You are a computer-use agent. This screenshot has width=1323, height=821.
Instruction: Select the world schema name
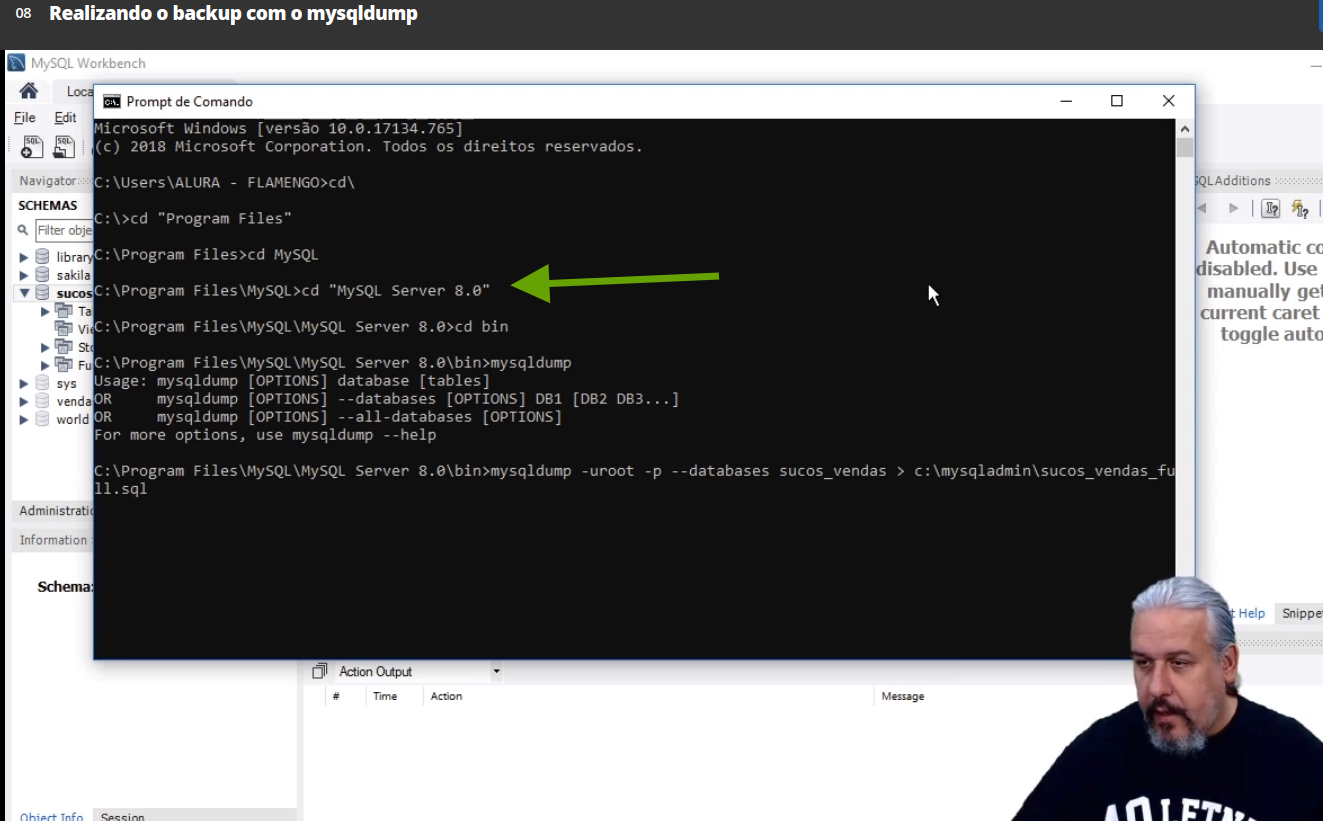pos(72,419)
